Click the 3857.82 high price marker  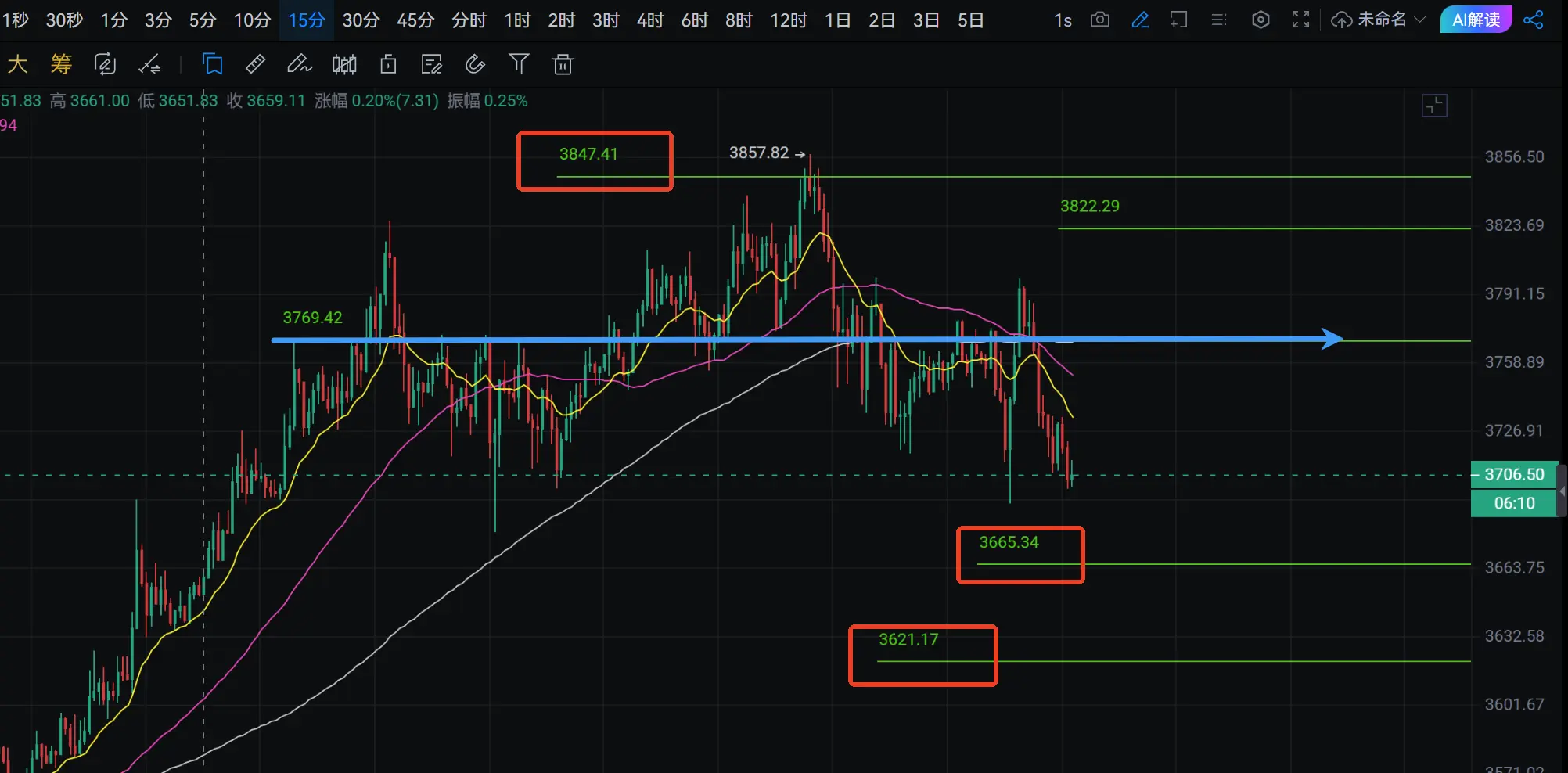(x=767, y=153)
